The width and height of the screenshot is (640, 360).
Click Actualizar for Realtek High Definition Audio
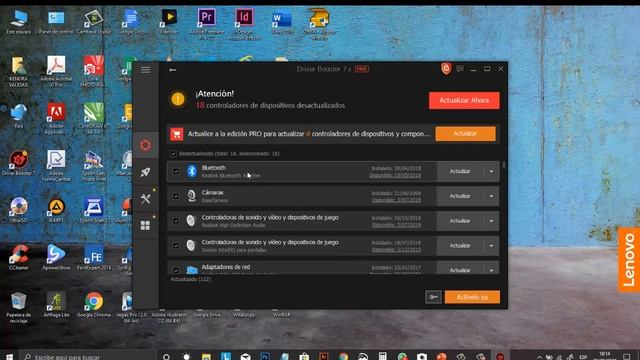coord(460,221)
